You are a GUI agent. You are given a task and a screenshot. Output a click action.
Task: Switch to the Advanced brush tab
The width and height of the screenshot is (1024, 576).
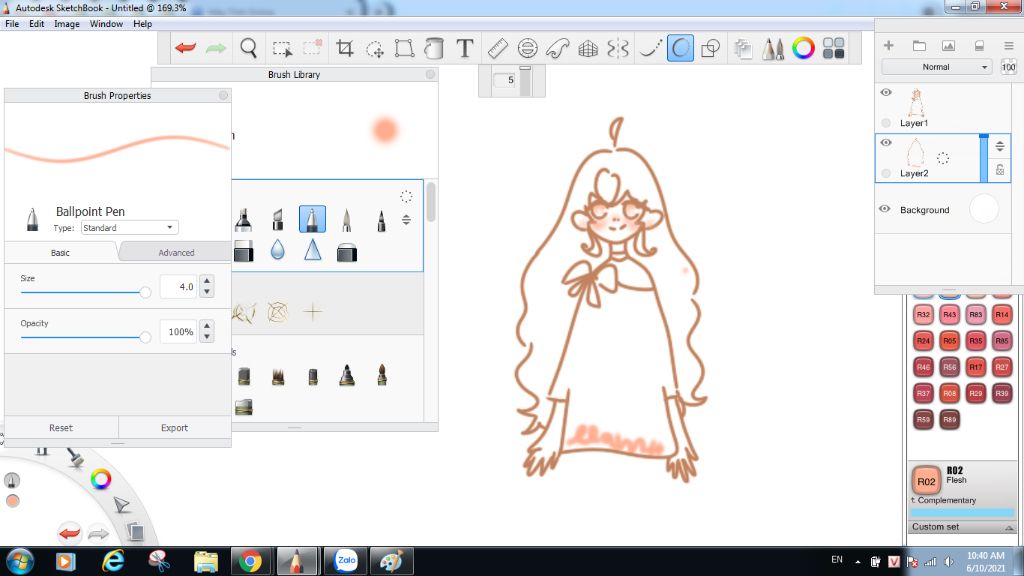[x=176, y=252]
